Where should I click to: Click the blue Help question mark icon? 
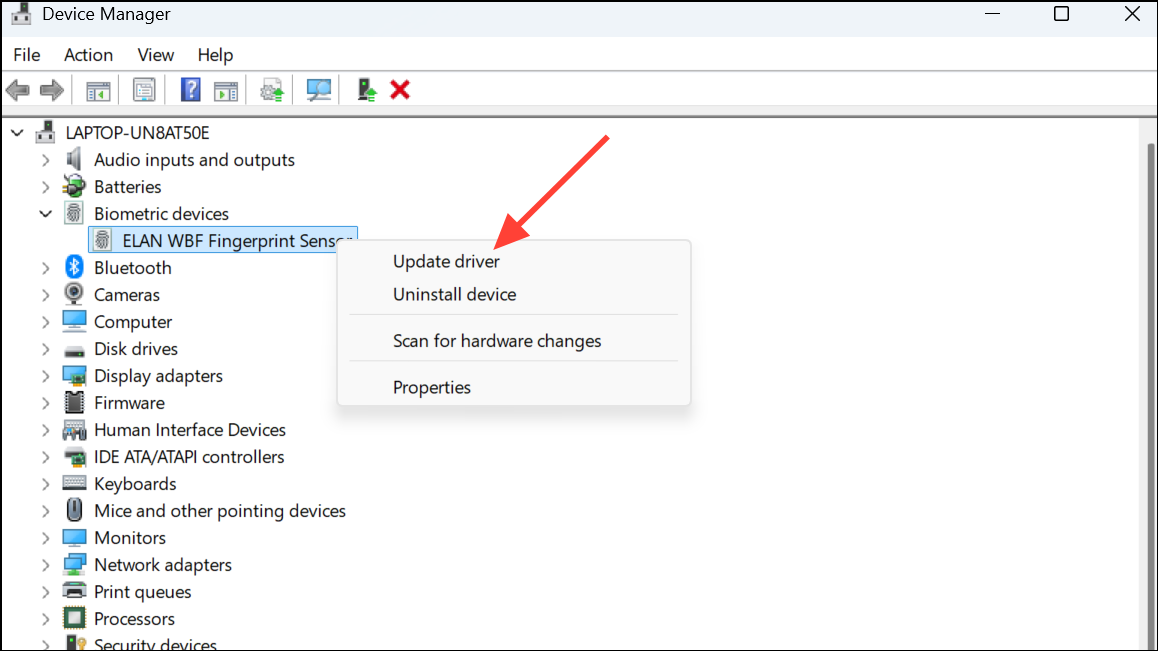coord(191,90)
